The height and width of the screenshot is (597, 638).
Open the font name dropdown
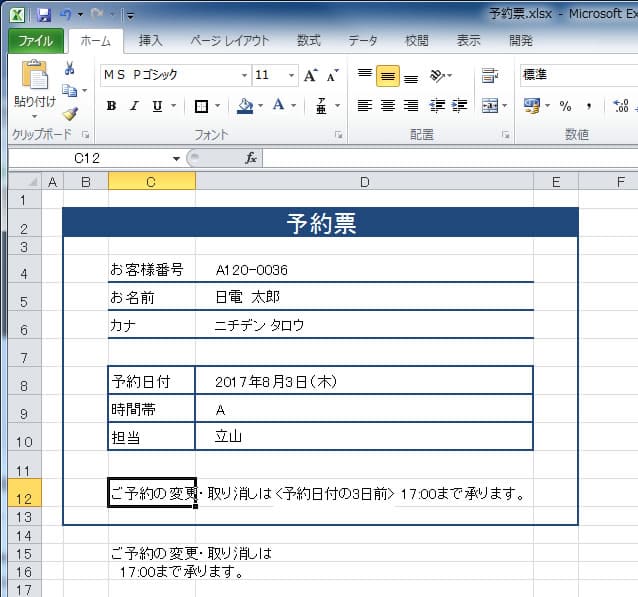[244, 76]
